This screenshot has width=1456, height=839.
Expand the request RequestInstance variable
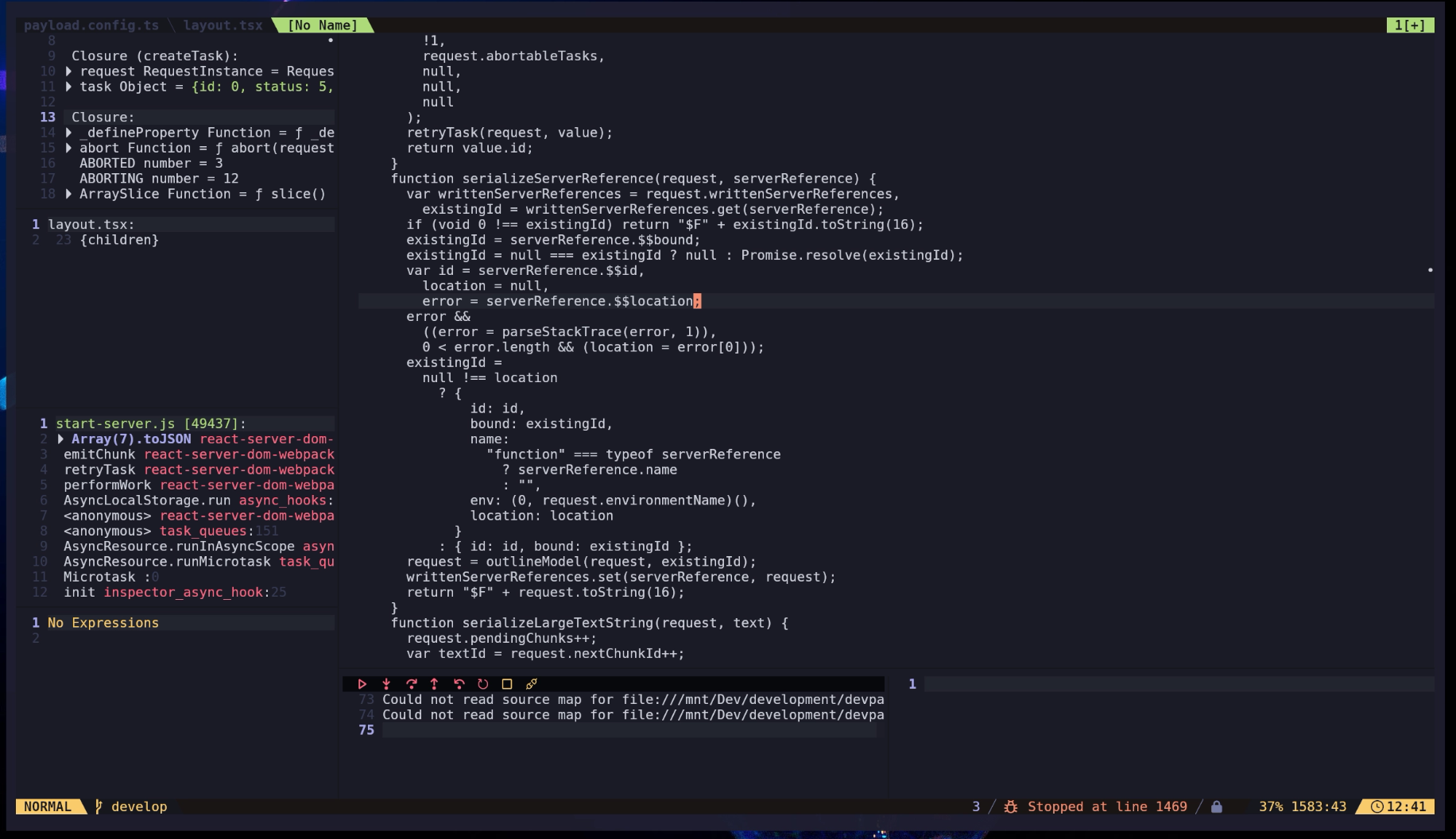coord(68,71)
